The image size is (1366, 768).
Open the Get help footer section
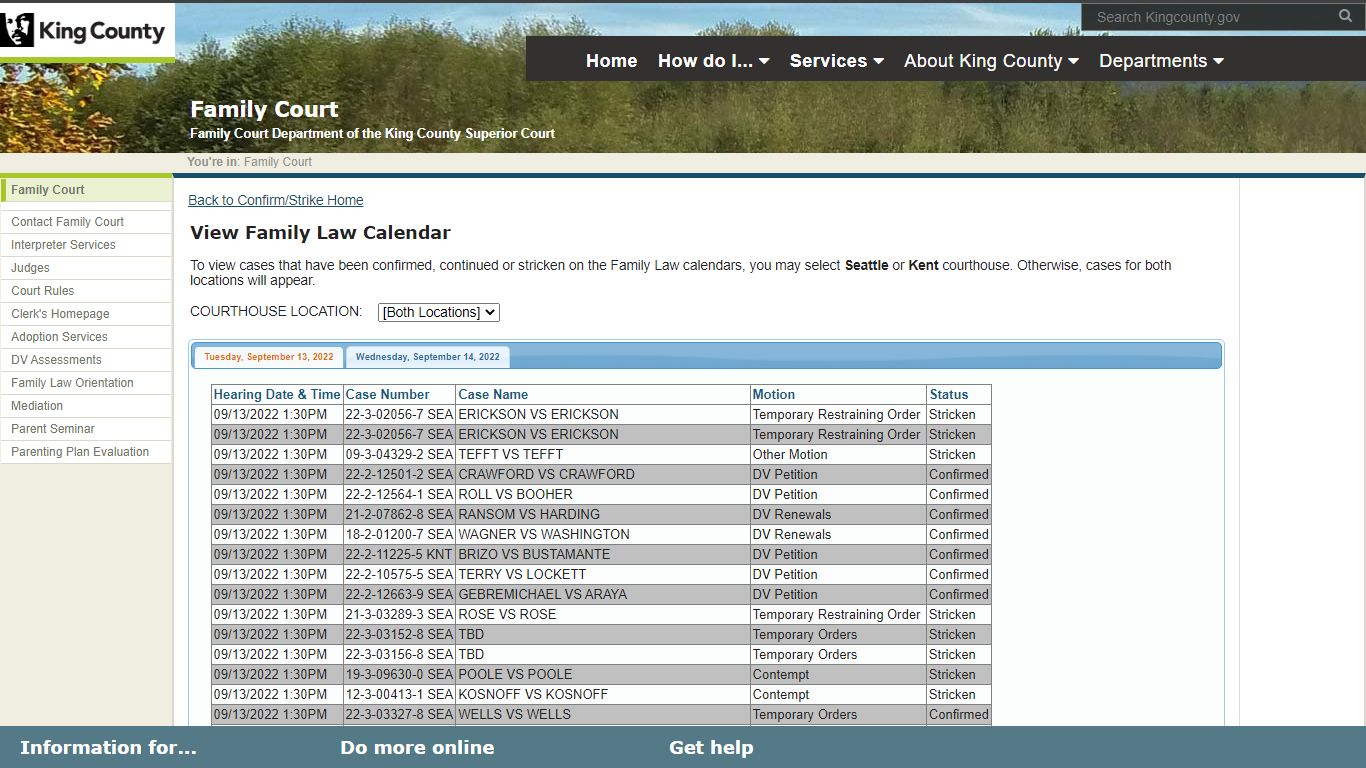click(x=711, y=747)
